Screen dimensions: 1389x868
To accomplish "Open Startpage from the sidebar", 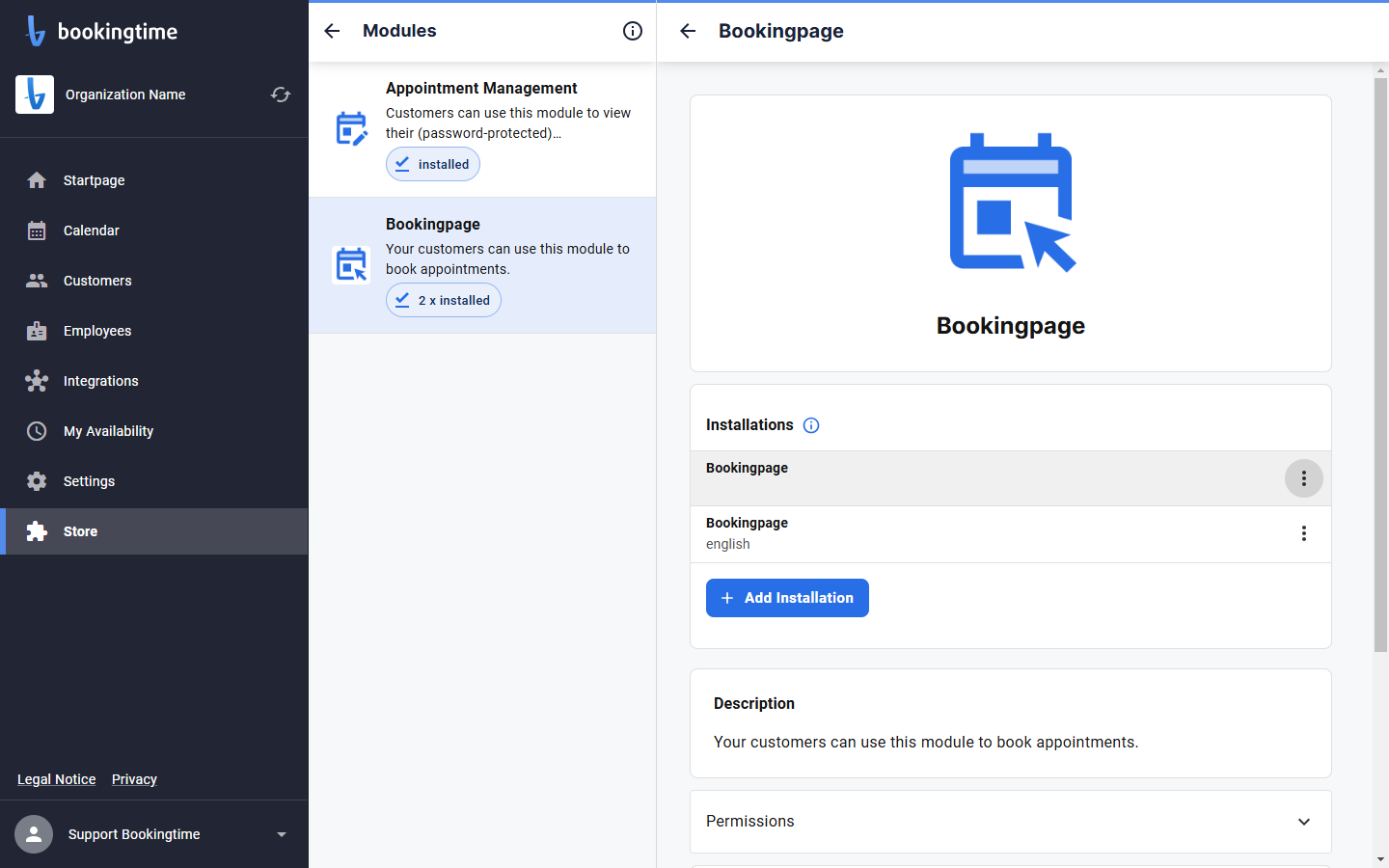I will pyautogui.click(x=154, y=180).
